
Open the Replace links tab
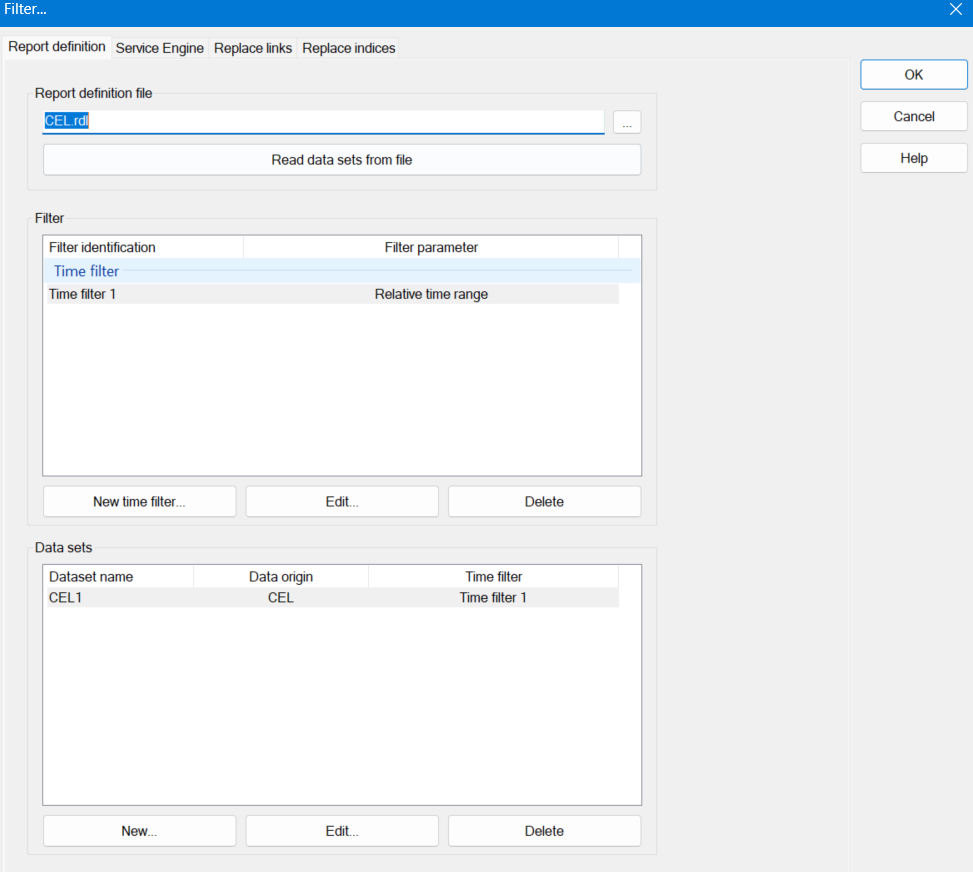(x=253, y=48)
